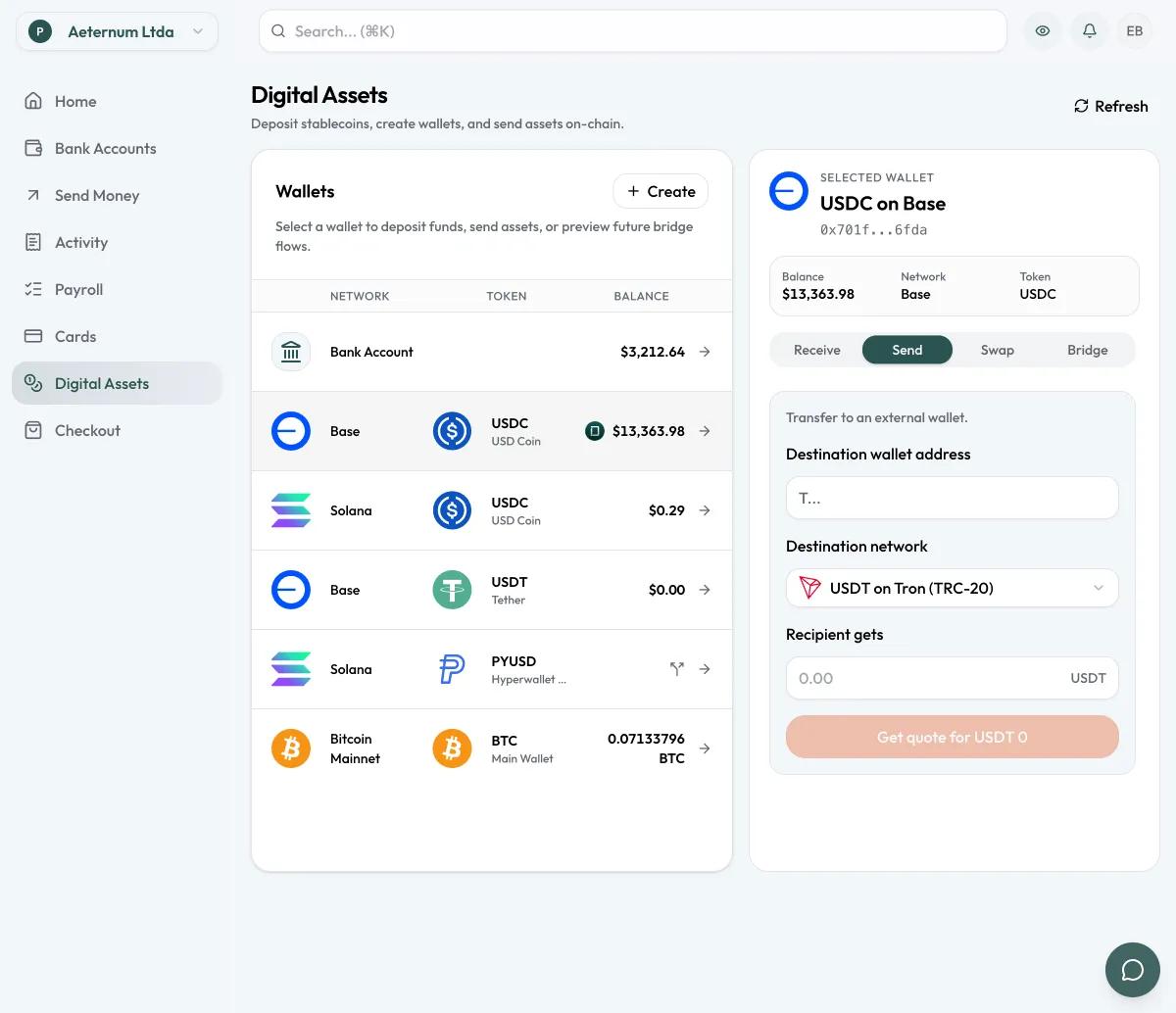
Task: Click the PYUSD PayPal token icon
Action: tap(452, 669)
